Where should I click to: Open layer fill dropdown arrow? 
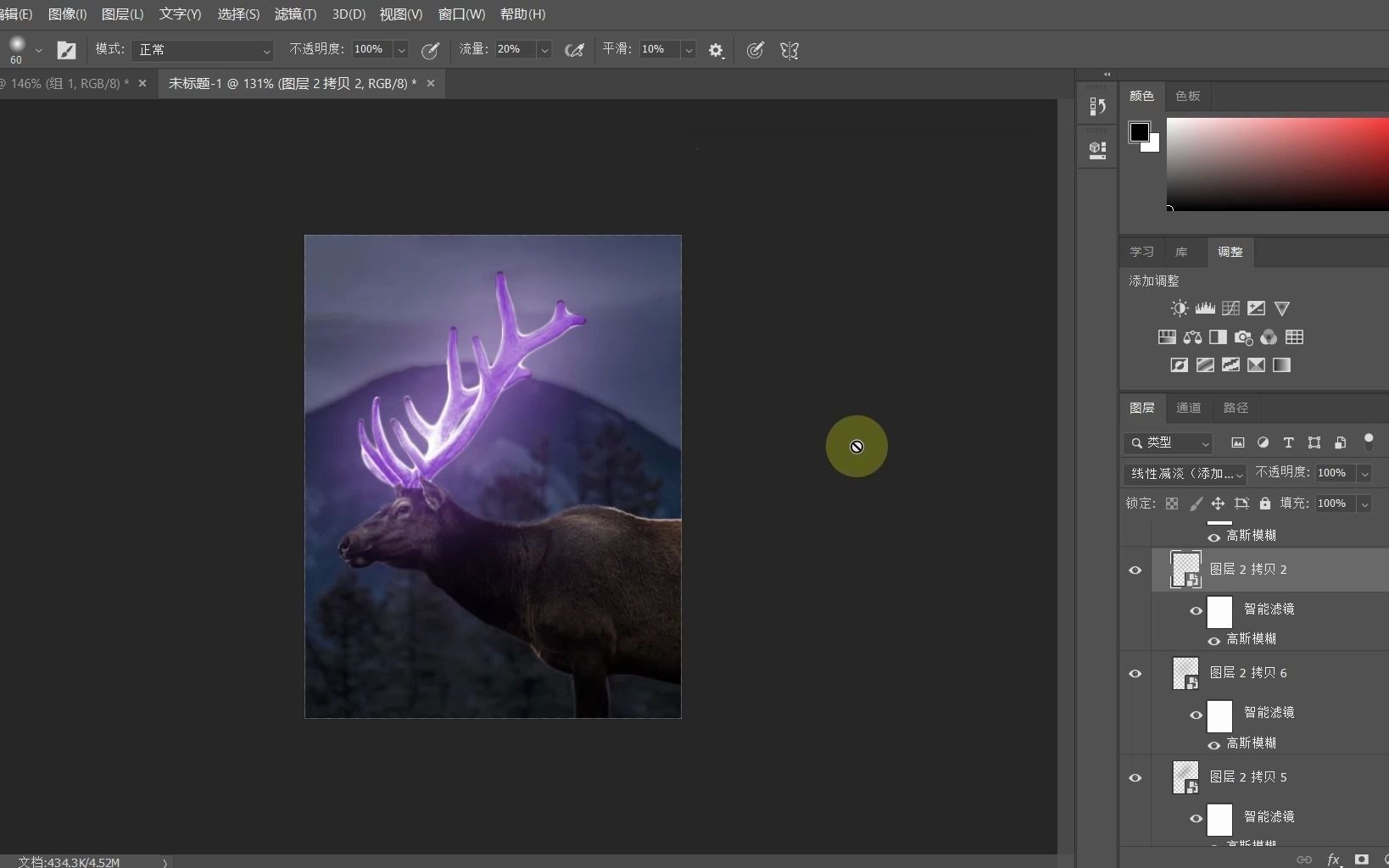[1364, 504]
